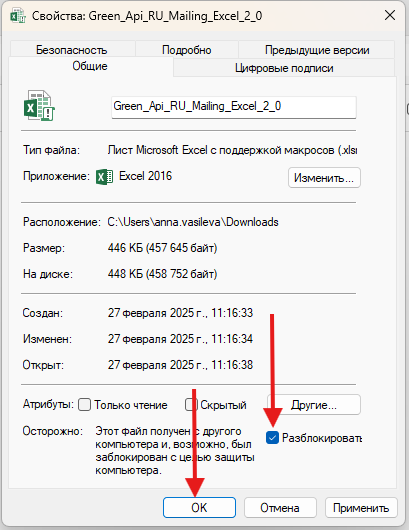Toggle the Скрытый attribute checkbox
409x530 pixels.
(x=191, y=405)
